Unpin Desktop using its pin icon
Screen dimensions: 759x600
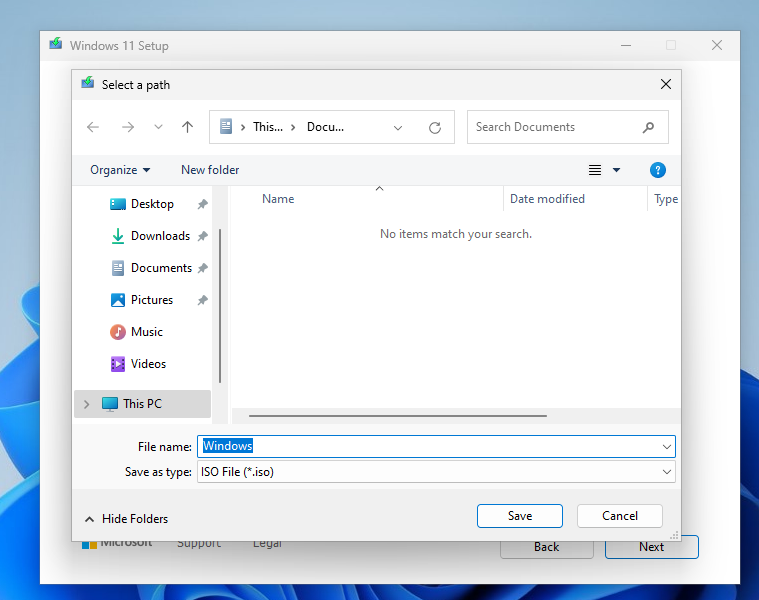coord(202,204)
